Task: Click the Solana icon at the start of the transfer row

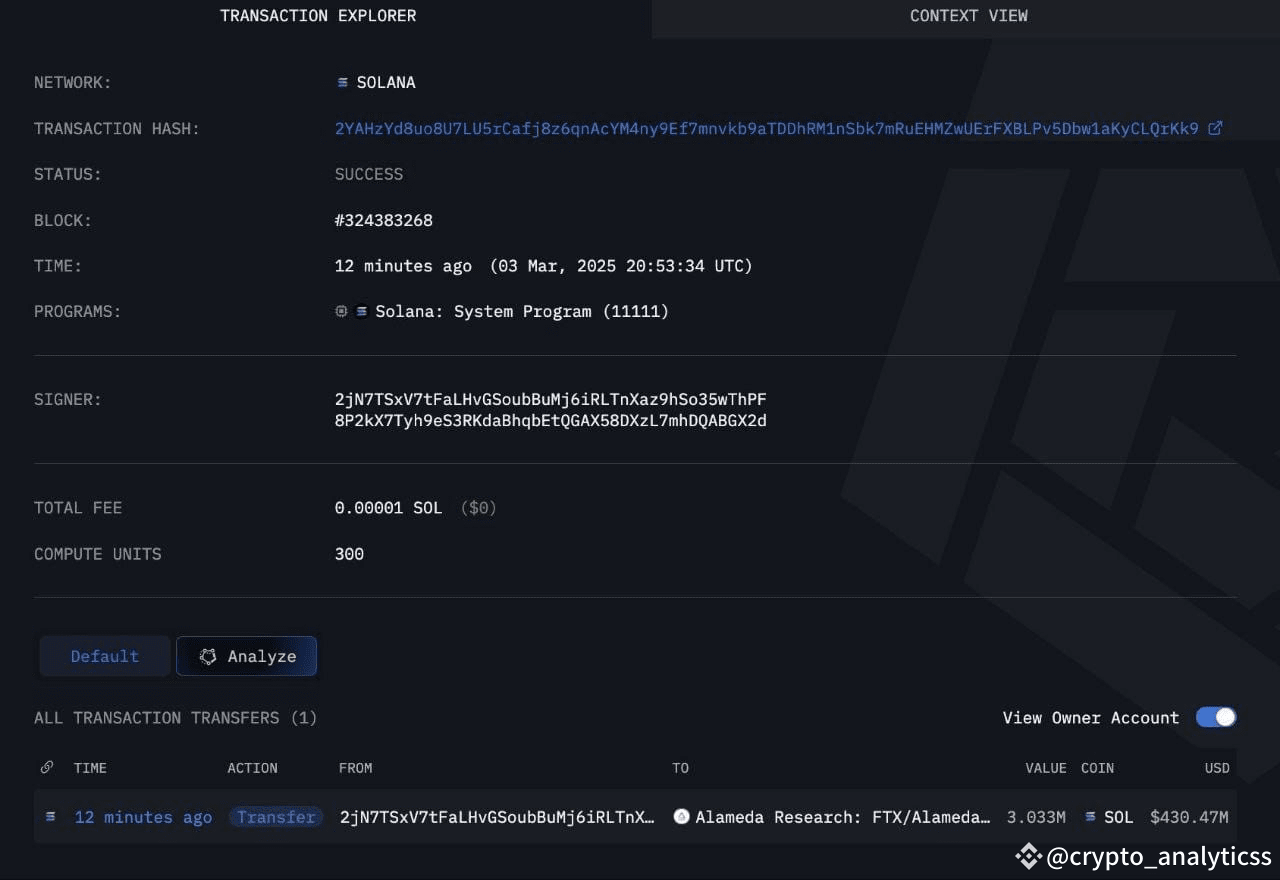Action: click(x=50, y=817)
